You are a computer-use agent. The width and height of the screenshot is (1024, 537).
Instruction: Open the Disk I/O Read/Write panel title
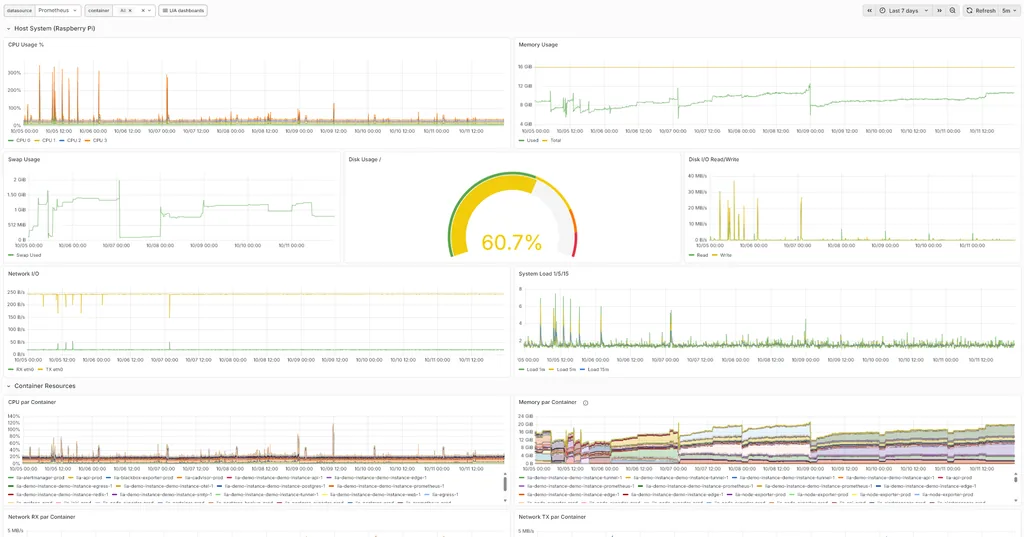coord(714,159)
